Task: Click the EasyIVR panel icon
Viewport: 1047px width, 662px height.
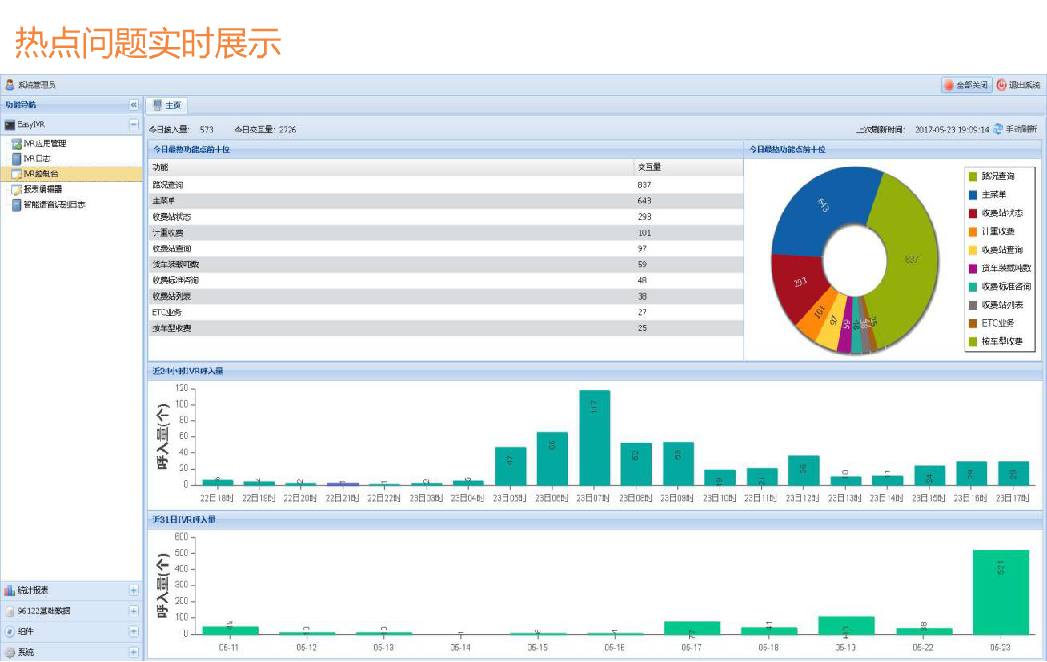Action: pyautogui.click(x=10, y=125)
